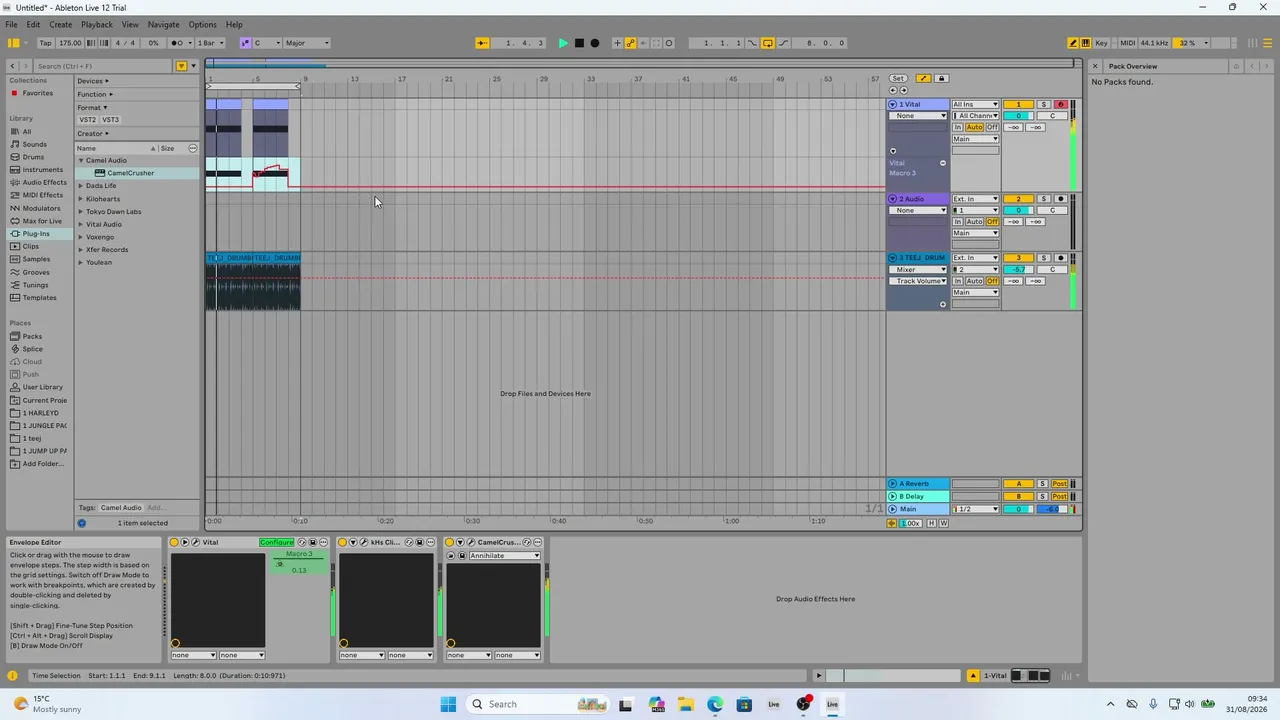Click the 1 Vital track volume field
The width and height of the screenshot is (1280, 720).
pyautogui.click(x=1019, y=116)
